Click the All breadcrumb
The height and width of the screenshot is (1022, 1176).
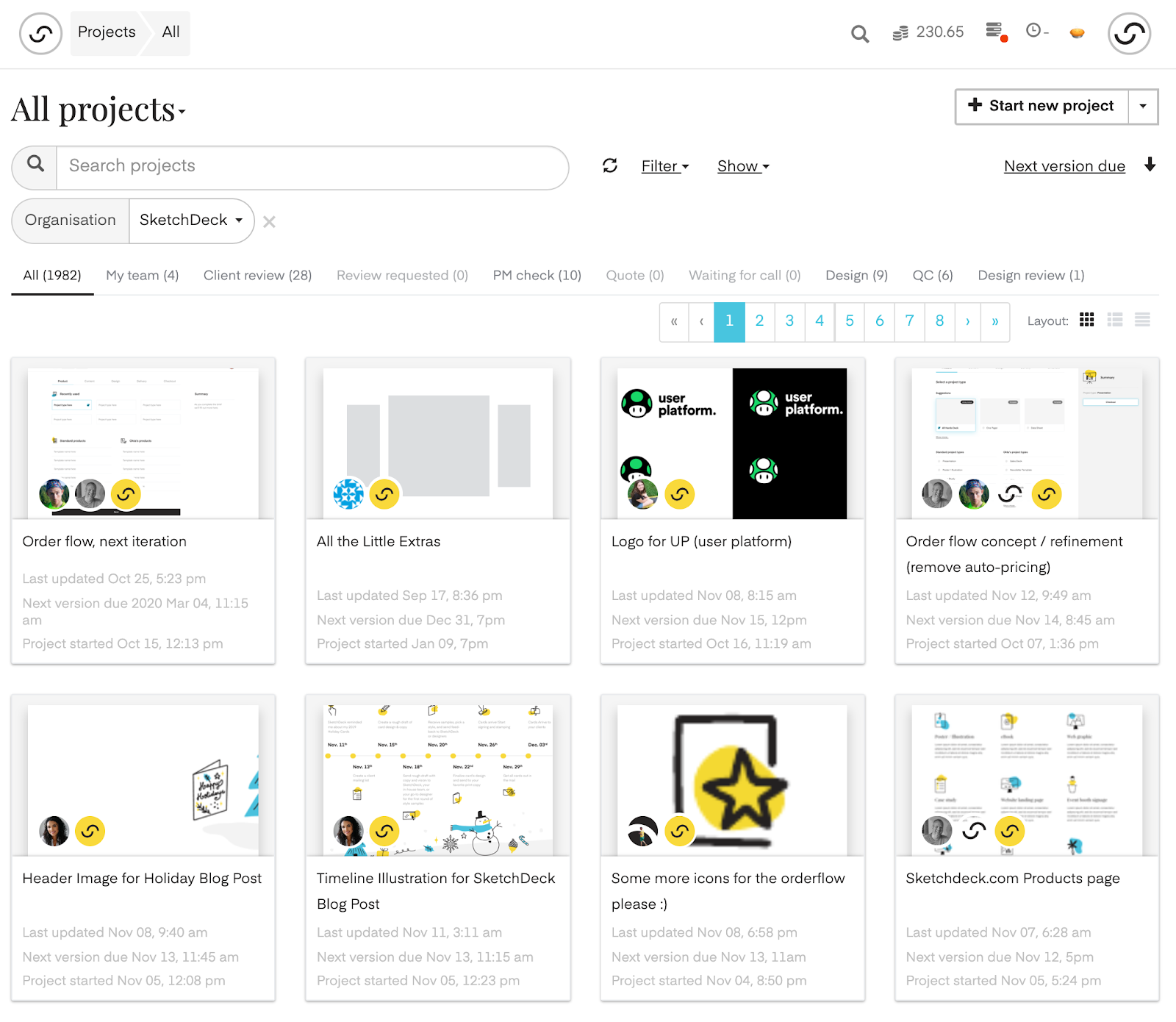tap(171, 32)
